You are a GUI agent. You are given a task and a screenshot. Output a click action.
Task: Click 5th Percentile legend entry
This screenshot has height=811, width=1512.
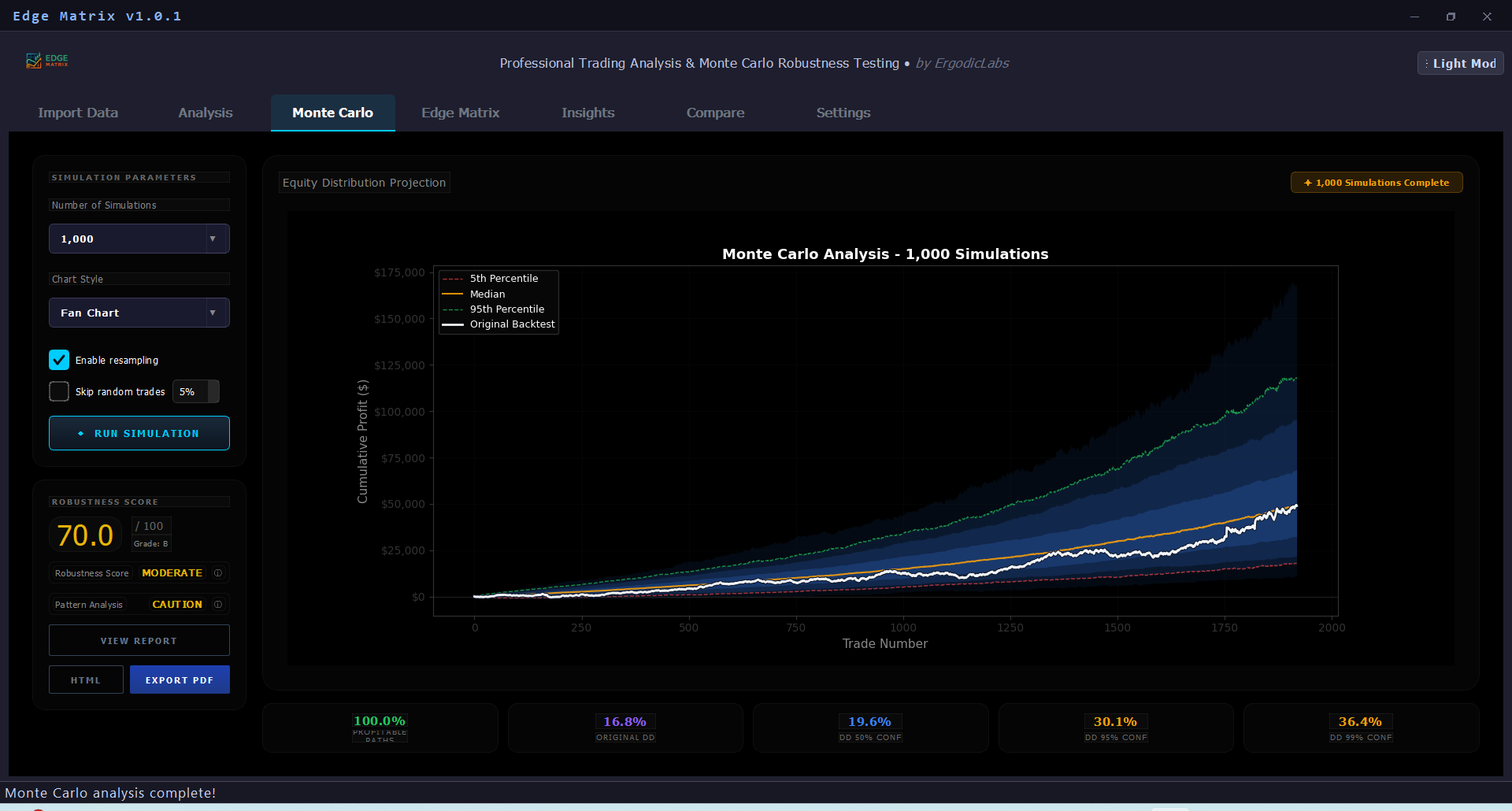coord(491,279)
